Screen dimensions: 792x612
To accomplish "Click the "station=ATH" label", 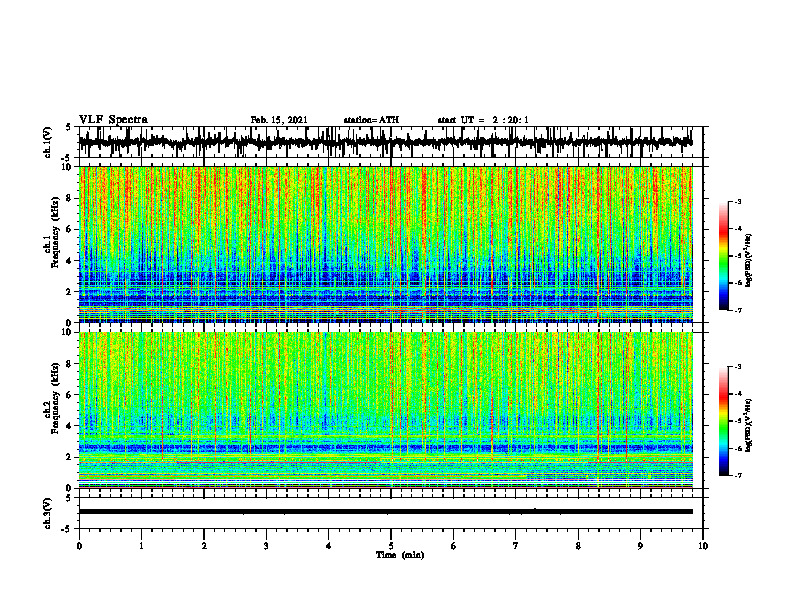I will pos(371,120).
